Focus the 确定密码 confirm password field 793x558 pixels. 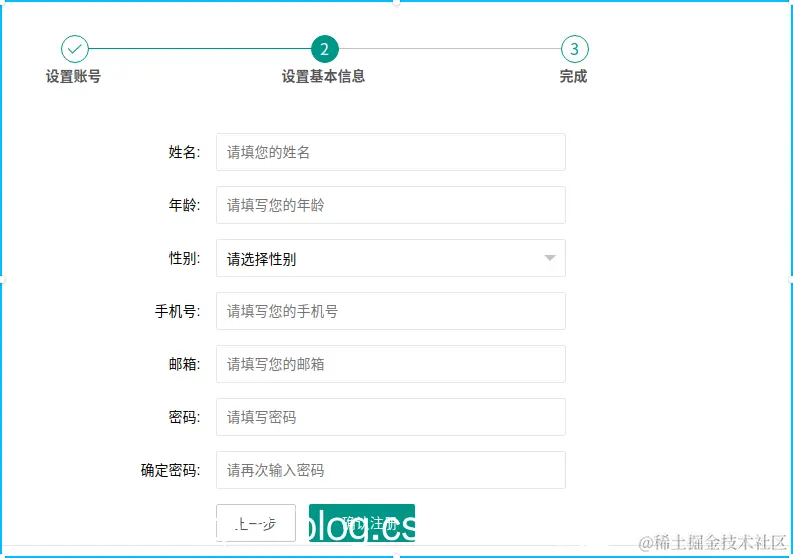(390, 470)
